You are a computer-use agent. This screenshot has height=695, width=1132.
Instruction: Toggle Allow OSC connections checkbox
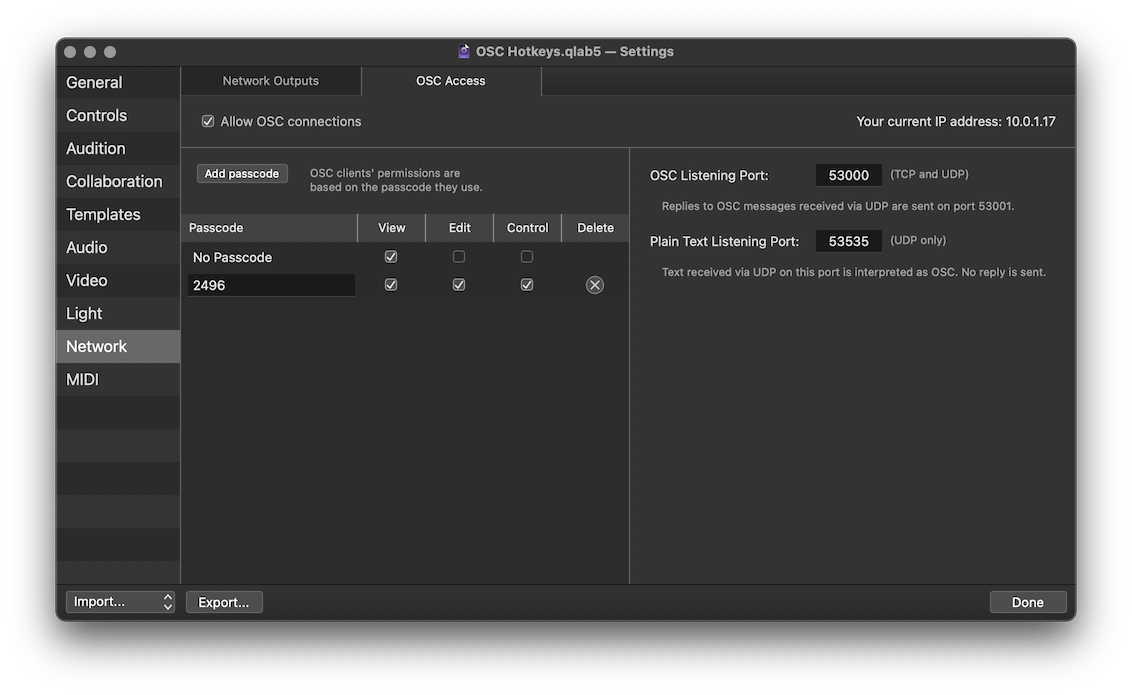[208, 121]
